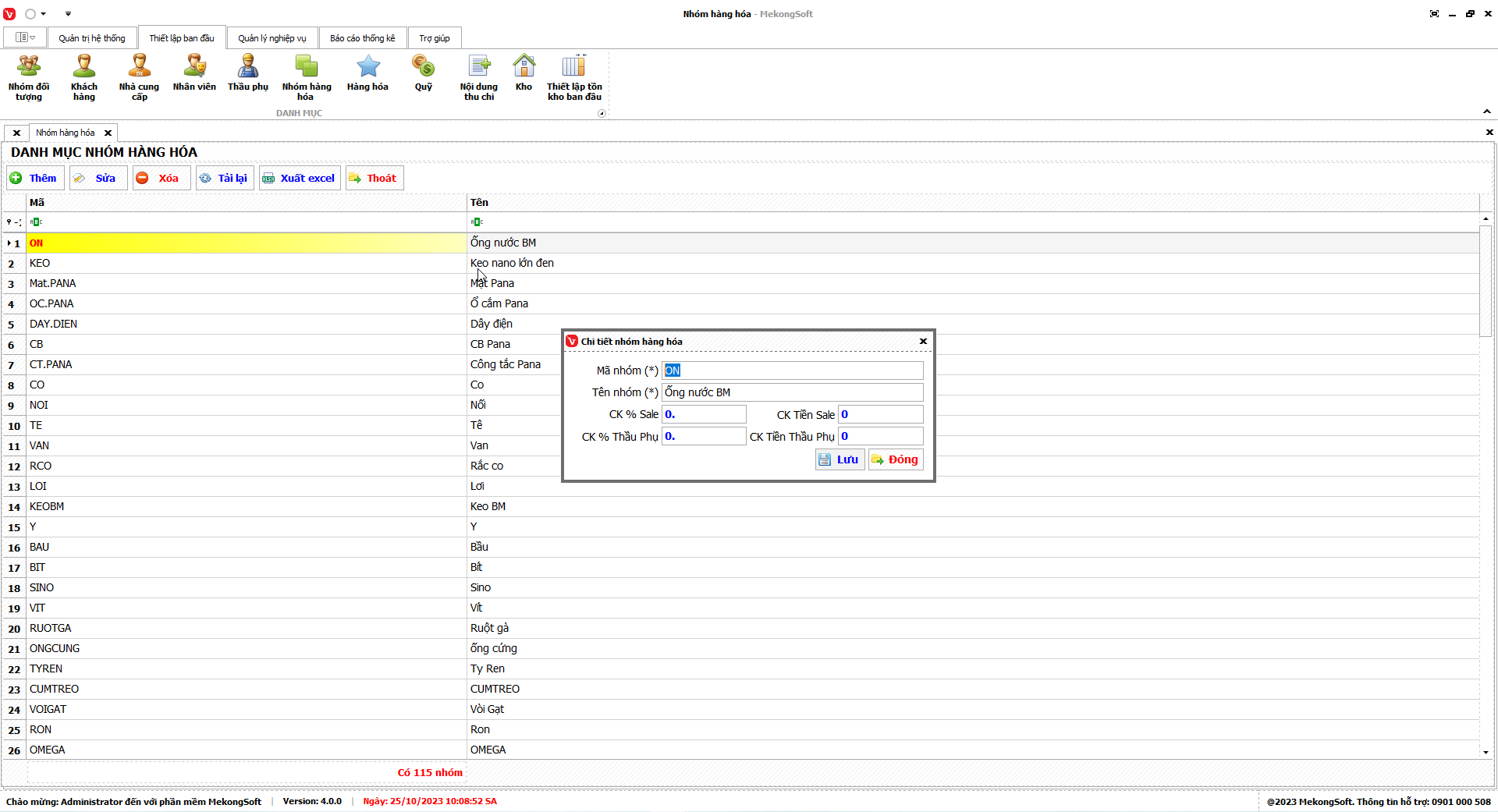Close the Nhóm hàng hóa document tab
This screenshot has height=812, width=1498.
click(x=108, y=133)
